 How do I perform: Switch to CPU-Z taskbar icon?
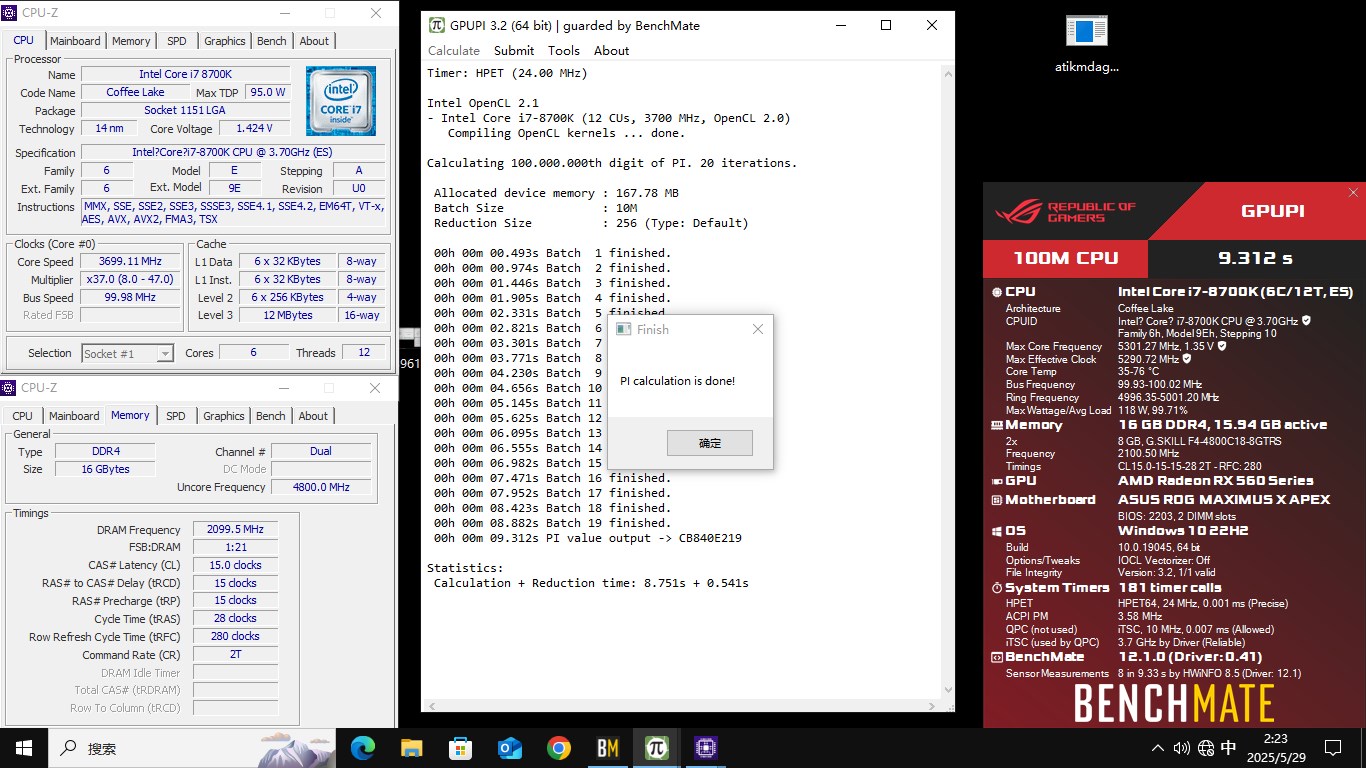pyautogui.click(x=706, y=747)
